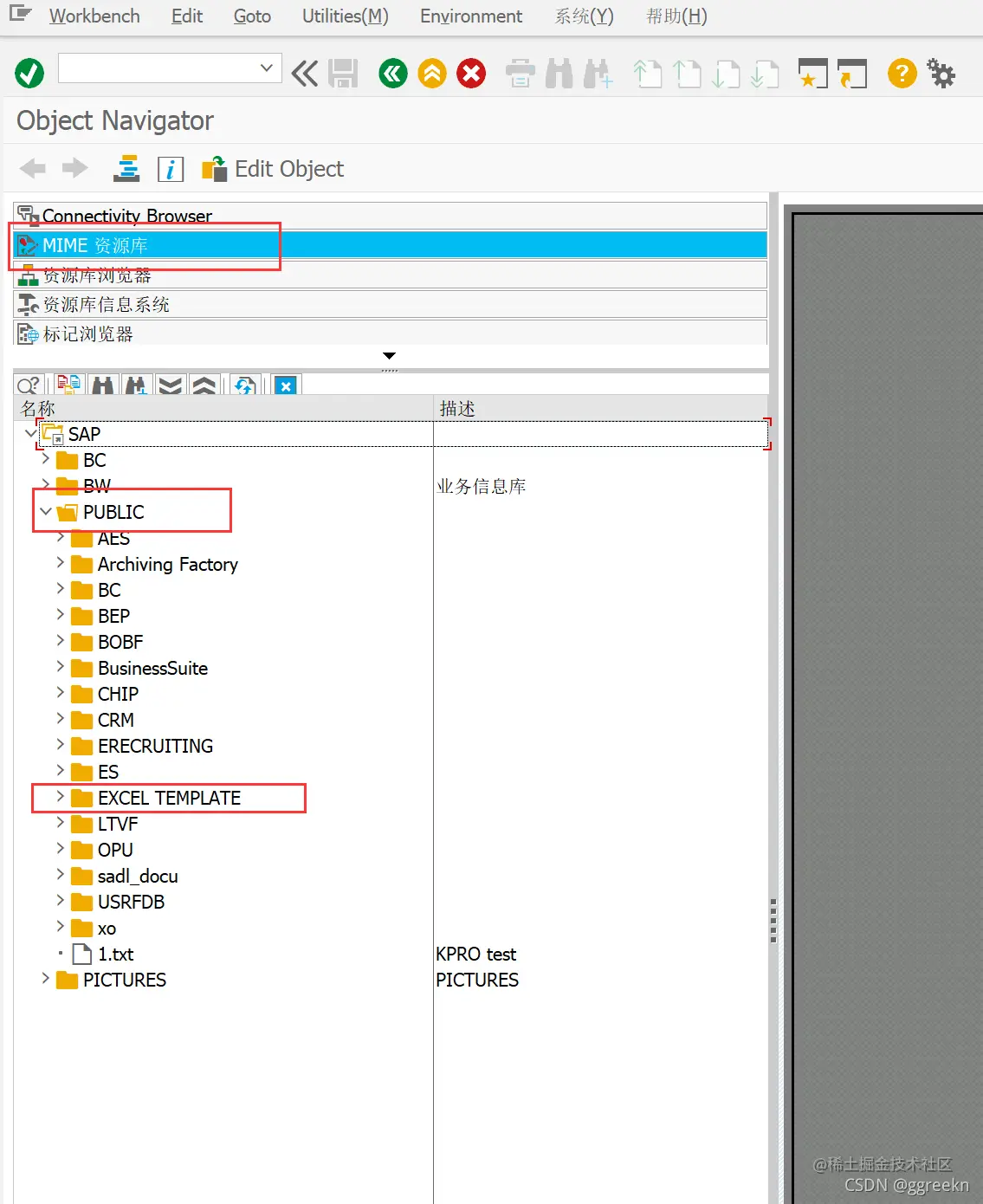Expand the Archiving Factory folder
983x1204 pixels.
click(x=60, y=563)
